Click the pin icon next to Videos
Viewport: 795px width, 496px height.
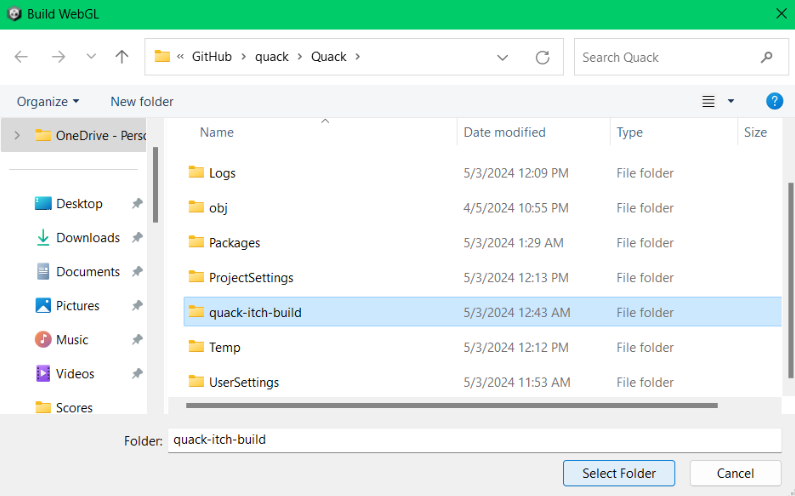(x=137, y=373)
